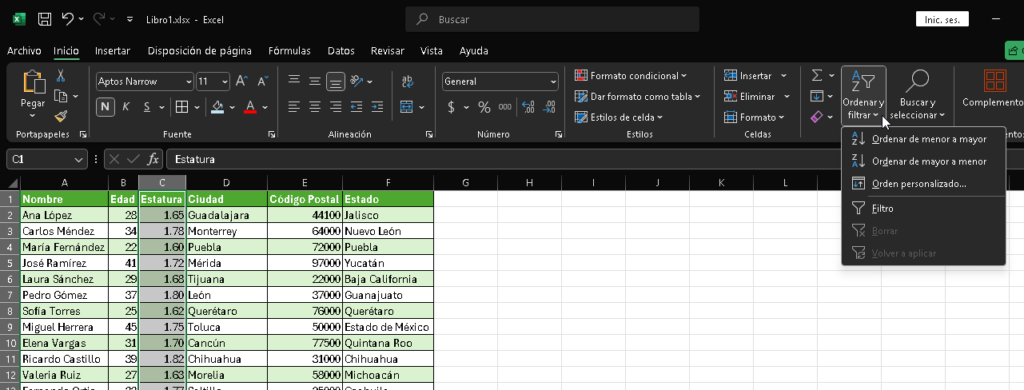The height and width of the screenshot is (390, 1024).
Task: Select the Format Painter brush
Action: (61, 116)
